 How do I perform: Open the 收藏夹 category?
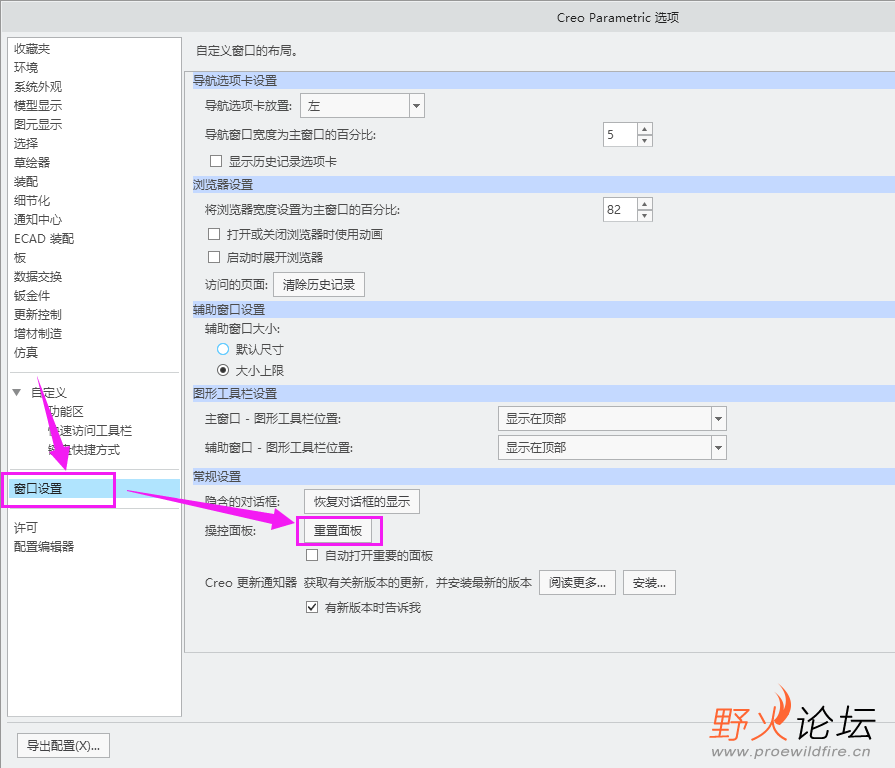point(32,49)
